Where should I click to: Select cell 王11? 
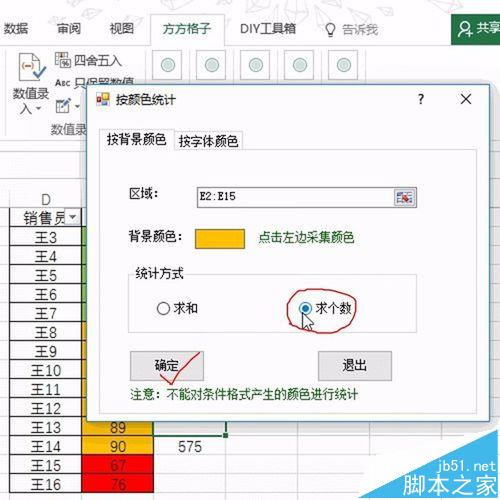click(x=46, y=388)
